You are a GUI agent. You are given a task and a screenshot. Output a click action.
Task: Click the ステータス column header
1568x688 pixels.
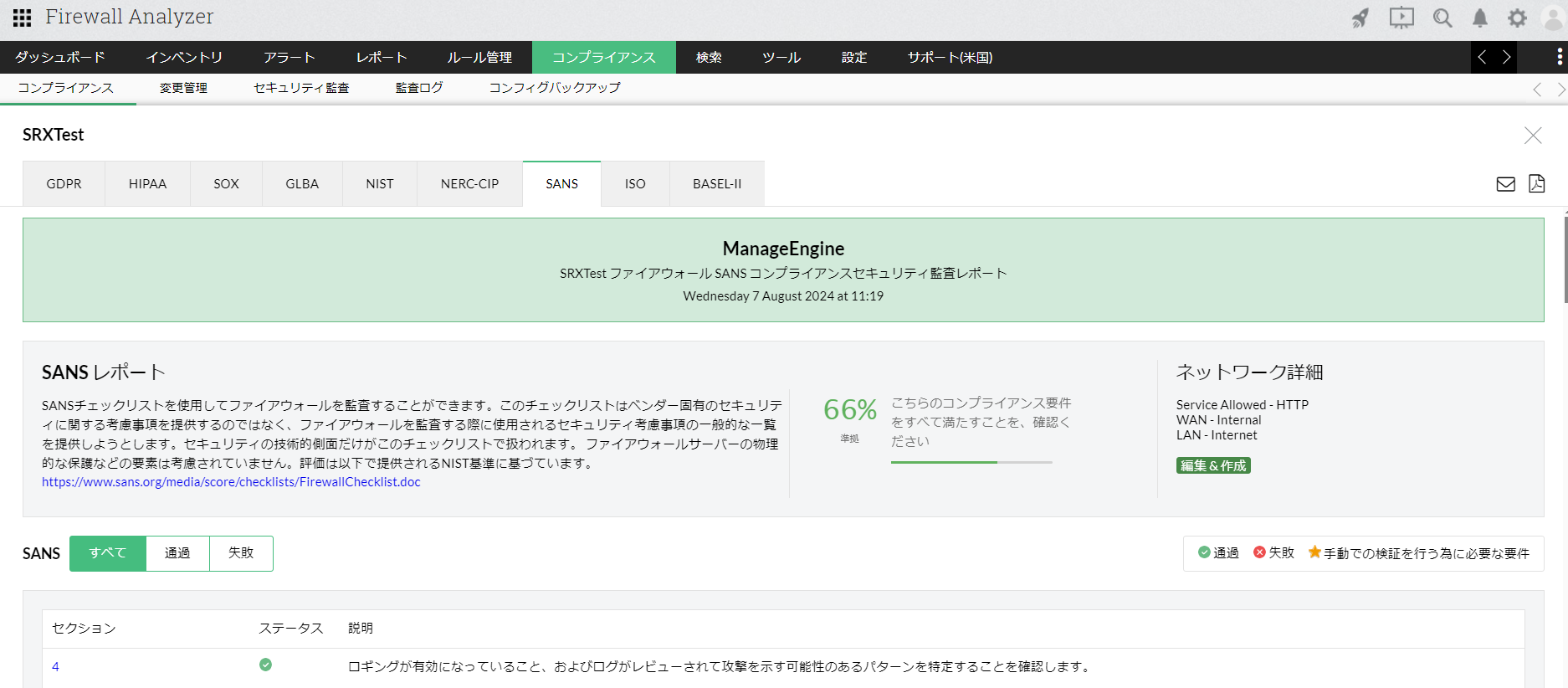pos(290,629)
